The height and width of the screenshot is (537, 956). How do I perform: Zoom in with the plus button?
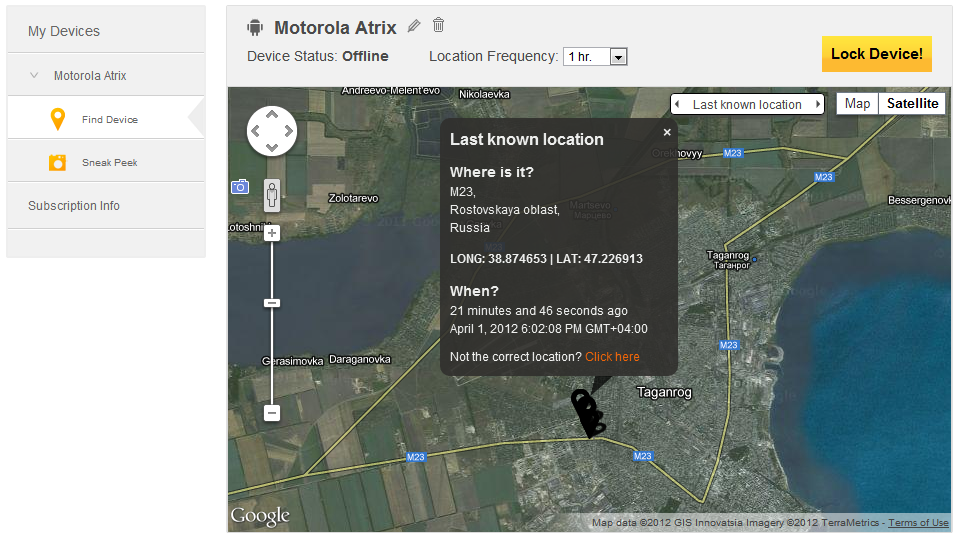272,233
